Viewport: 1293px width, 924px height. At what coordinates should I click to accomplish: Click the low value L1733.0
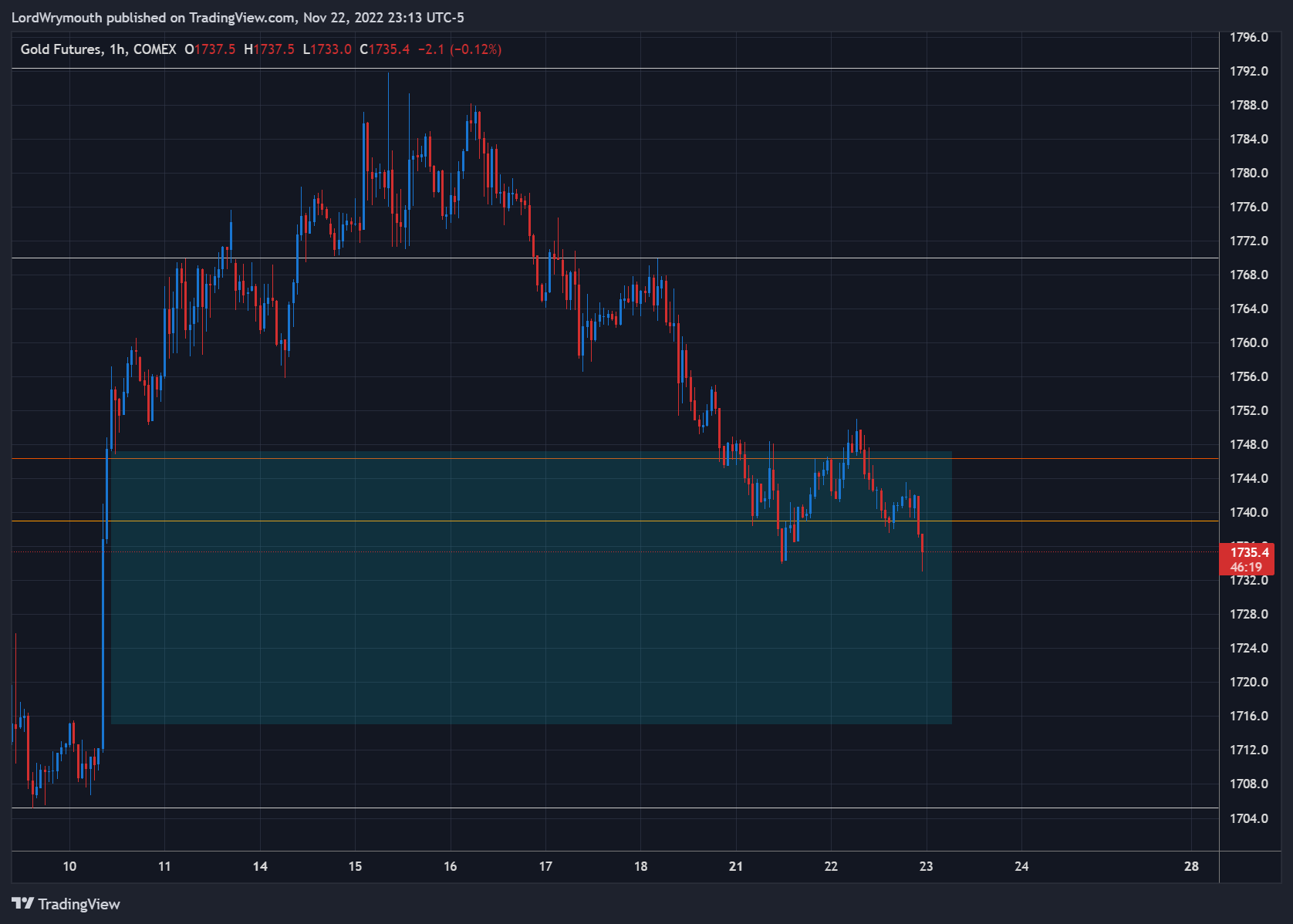327,49
